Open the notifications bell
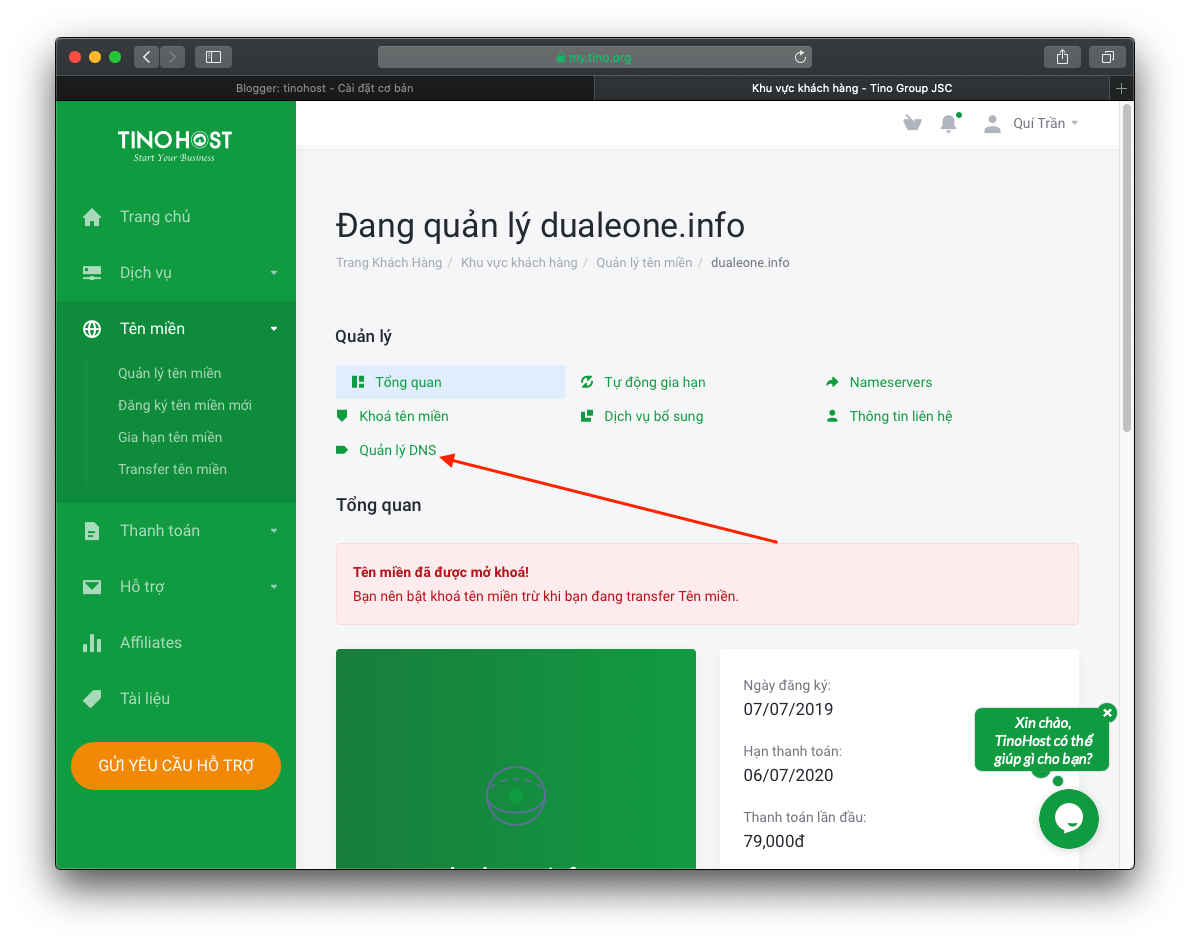This screenshot has height=943, width=1190. click(949, 123)
